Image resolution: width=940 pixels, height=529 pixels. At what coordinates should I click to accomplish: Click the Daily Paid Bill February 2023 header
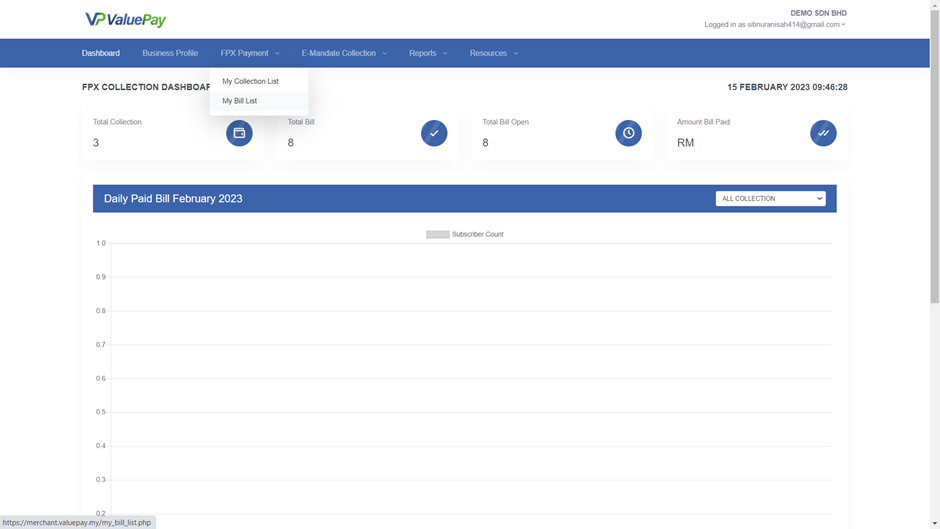tap(173, 199)
